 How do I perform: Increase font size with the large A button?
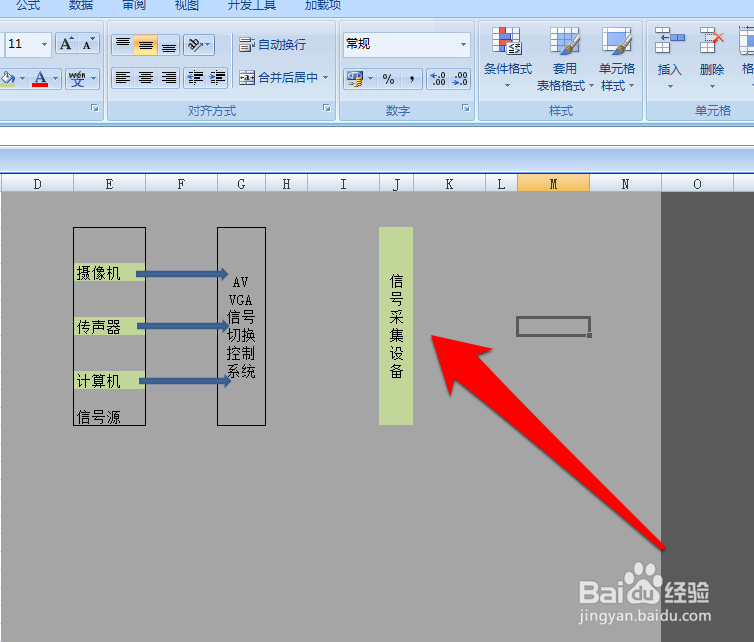pos(66,44)
